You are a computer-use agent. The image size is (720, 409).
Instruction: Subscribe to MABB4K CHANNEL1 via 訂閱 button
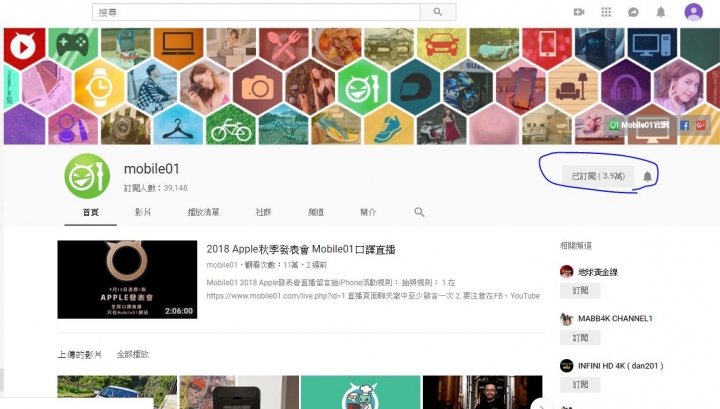[580, 338]
